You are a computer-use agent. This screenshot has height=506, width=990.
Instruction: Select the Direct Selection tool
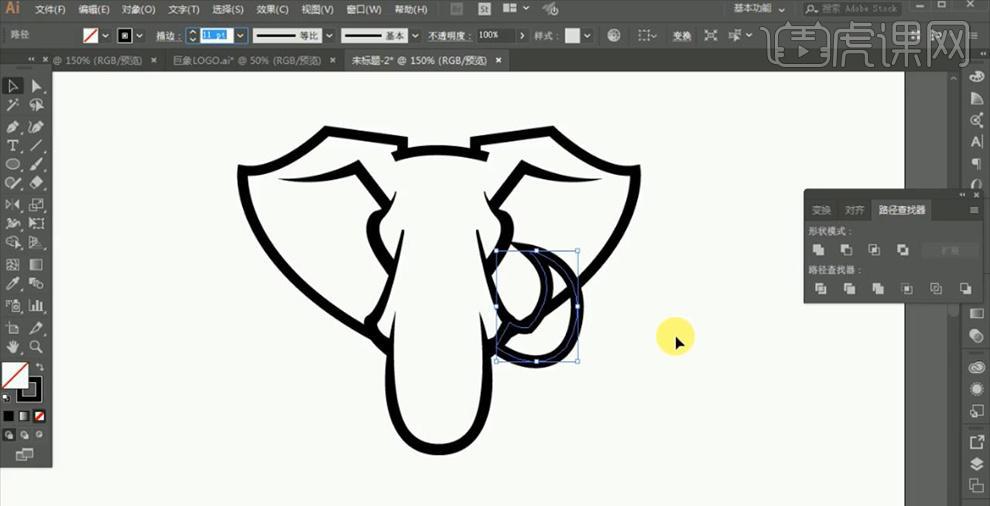click(37, 86)
